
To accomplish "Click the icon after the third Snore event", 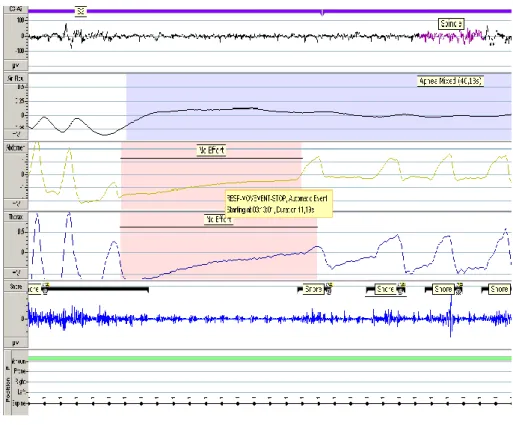I will coord(402,289).
